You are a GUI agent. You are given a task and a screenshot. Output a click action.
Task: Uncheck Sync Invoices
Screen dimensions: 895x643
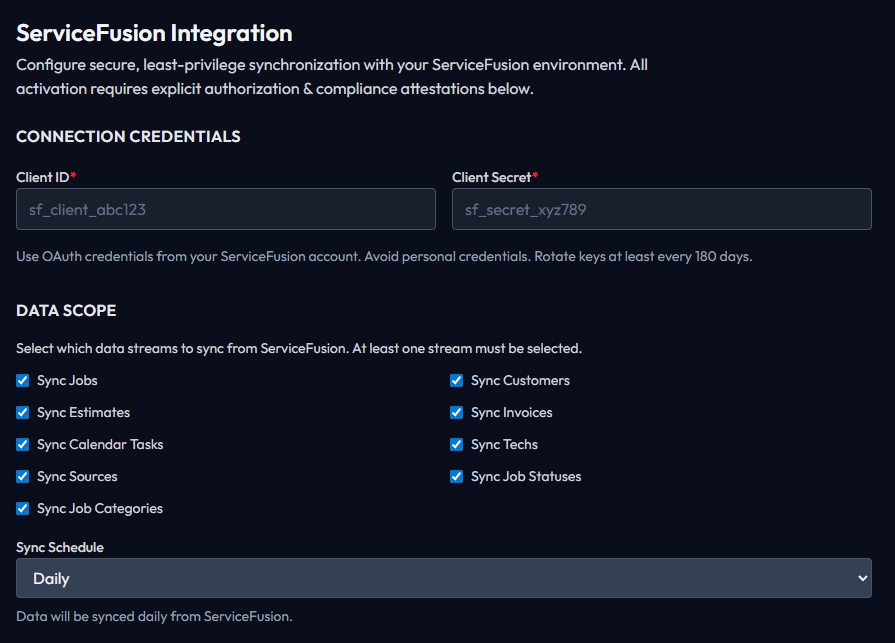(456, 412)
